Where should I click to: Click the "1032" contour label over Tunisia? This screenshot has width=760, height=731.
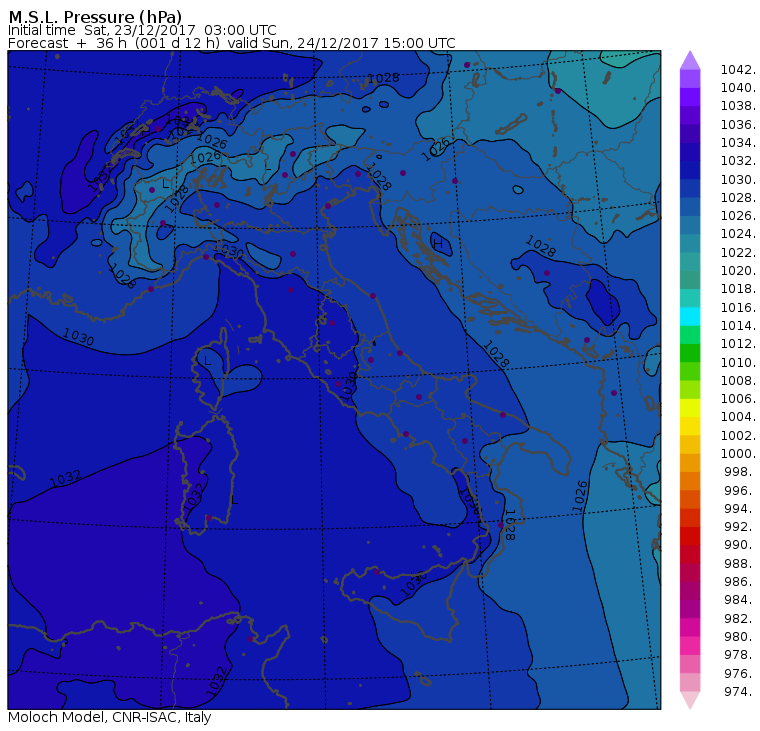click(216, 681)
